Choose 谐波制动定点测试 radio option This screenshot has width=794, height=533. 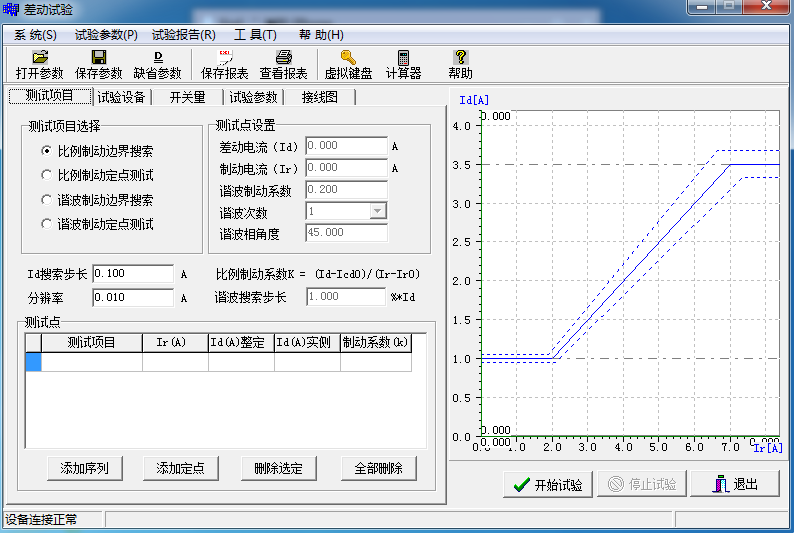pos(46,225)
